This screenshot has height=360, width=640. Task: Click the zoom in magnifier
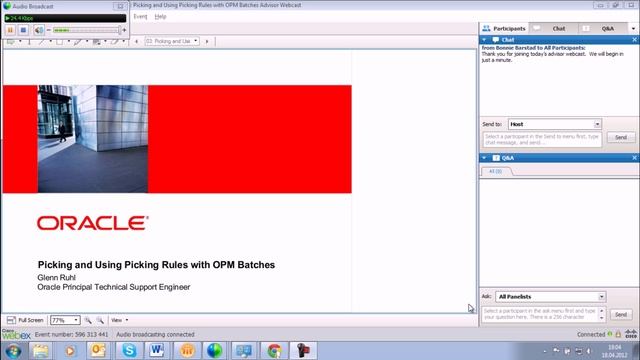[x=88, y=320]
